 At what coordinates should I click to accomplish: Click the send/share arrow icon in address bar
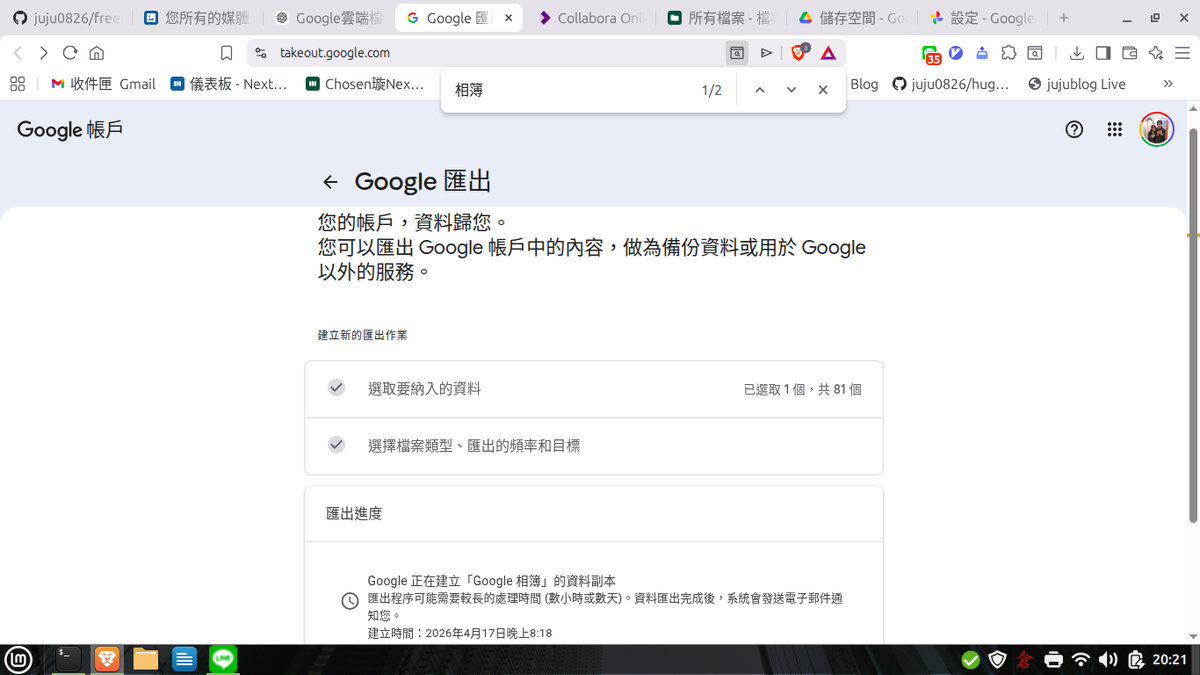pos(767,53)
